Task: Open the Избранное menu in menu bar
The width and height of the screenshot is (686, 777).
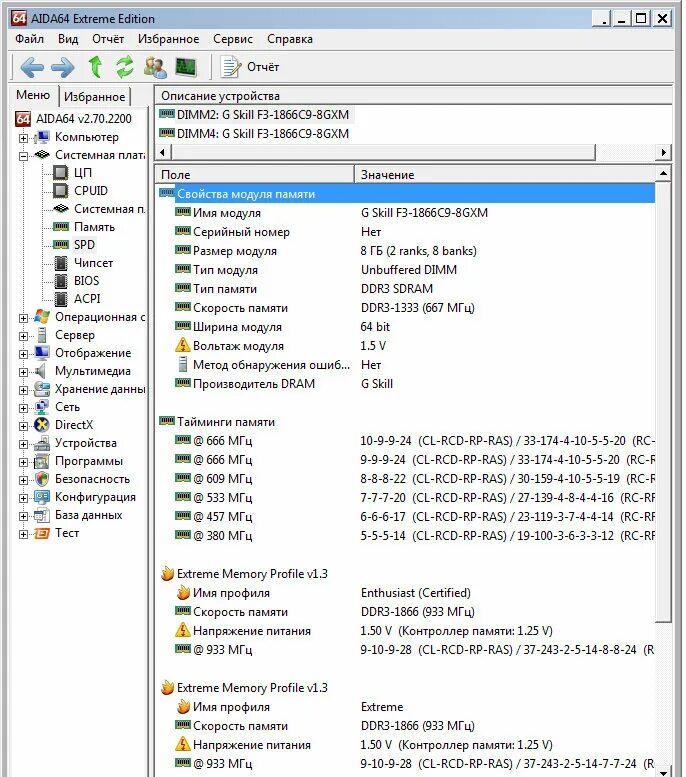Action: point(169,39)
